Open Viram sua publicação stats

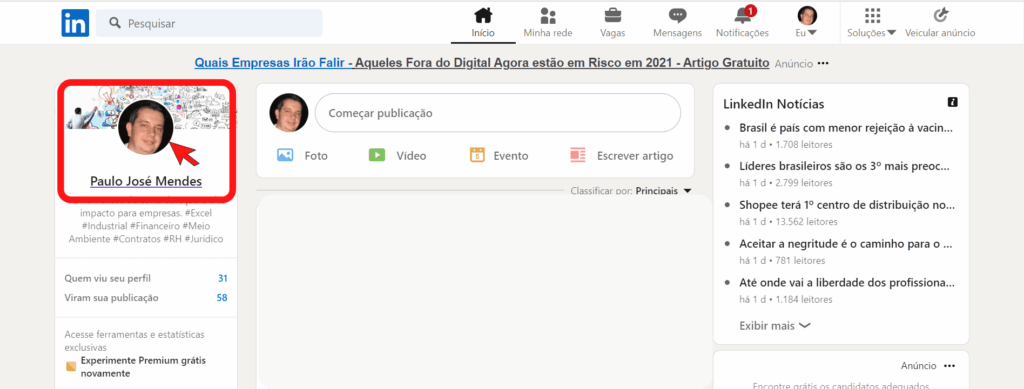tap(146, 298)
